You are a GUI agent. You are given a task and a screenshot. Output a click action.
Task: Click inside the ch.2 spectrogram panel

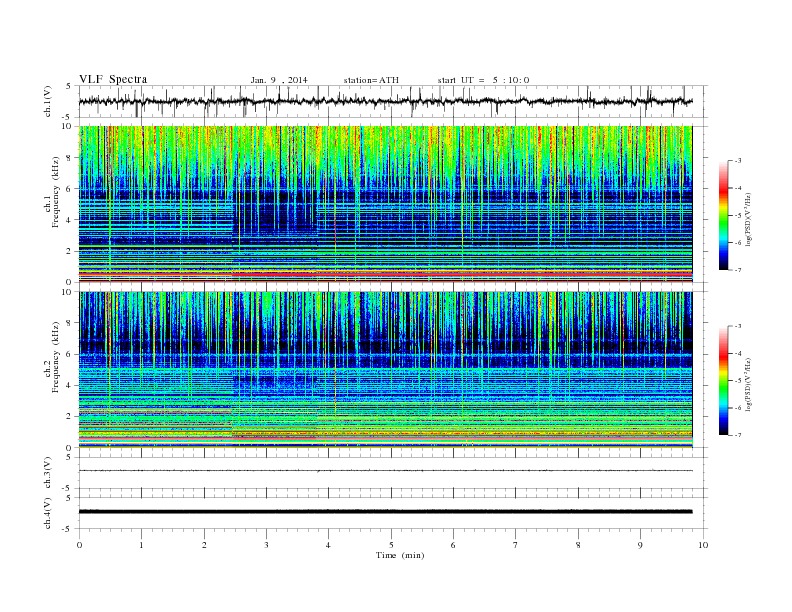pos(385,369)
